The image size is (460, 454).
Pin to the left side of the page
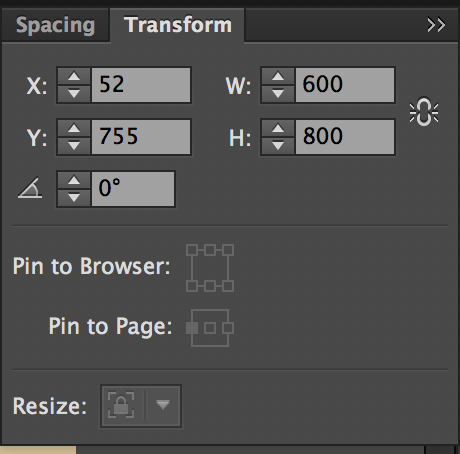[x=192, y=328]
